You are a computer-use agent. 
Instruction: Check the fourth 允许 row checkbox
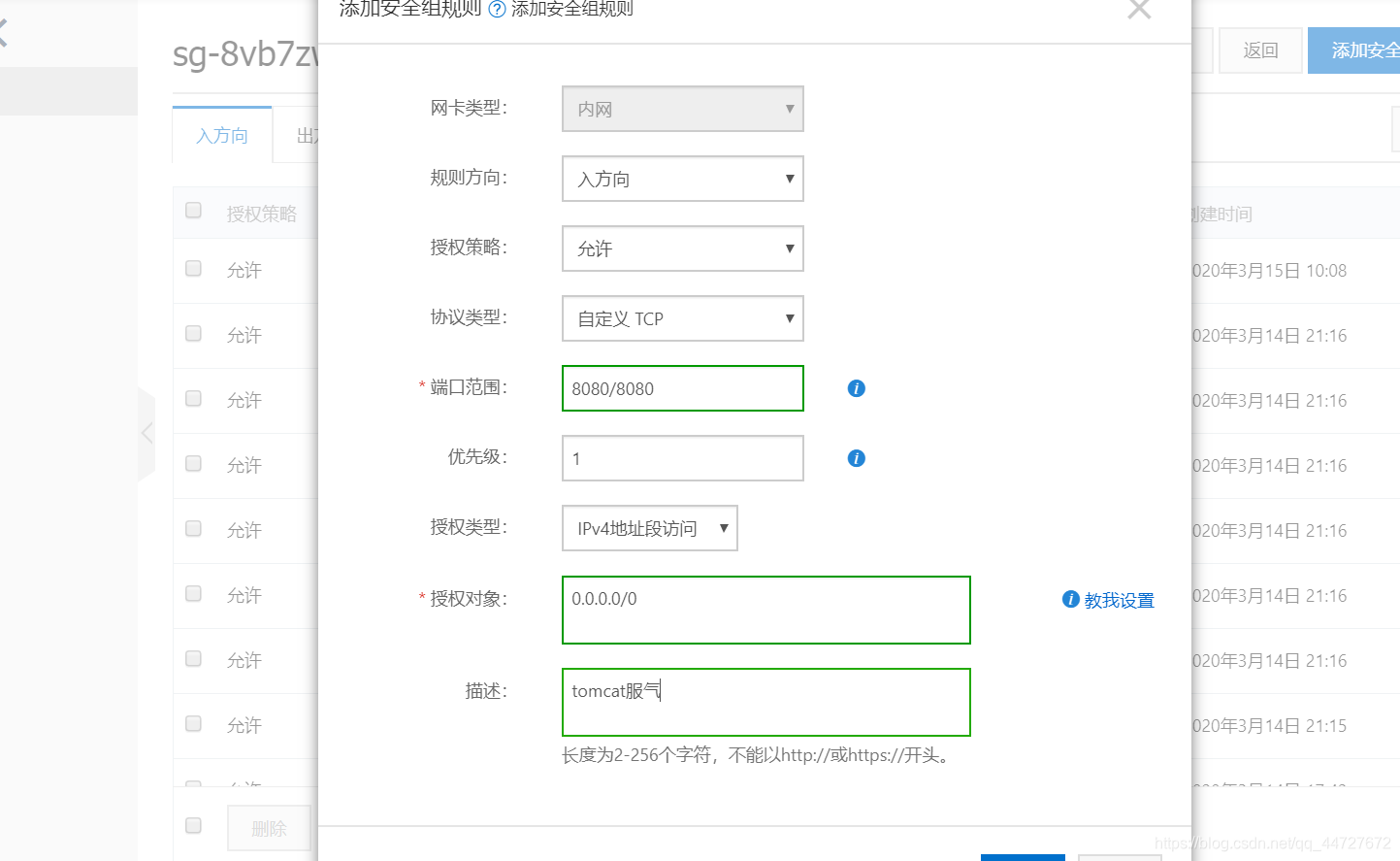[x=193, y=463]
